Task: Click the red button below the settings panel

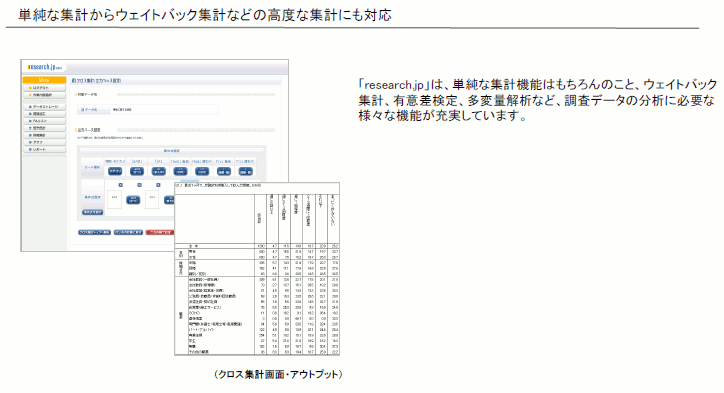Action: pyautogui.click(x=160, y=232)
